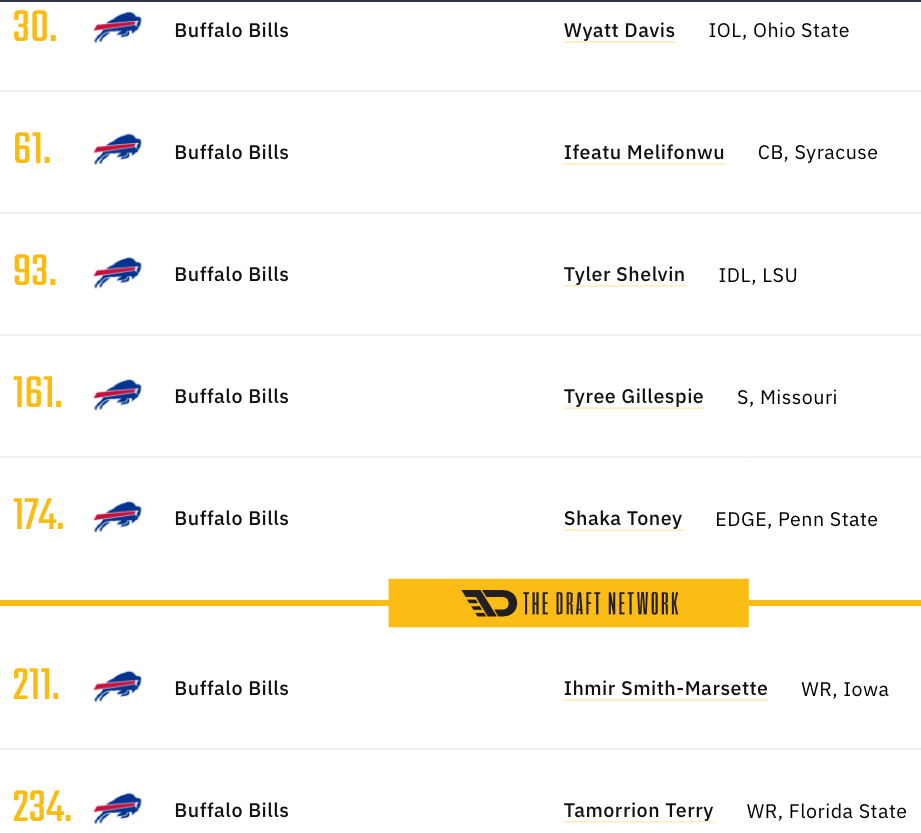Click pick number 174
Viewport: 921px width, 833px height.
(x=38, y=515)
